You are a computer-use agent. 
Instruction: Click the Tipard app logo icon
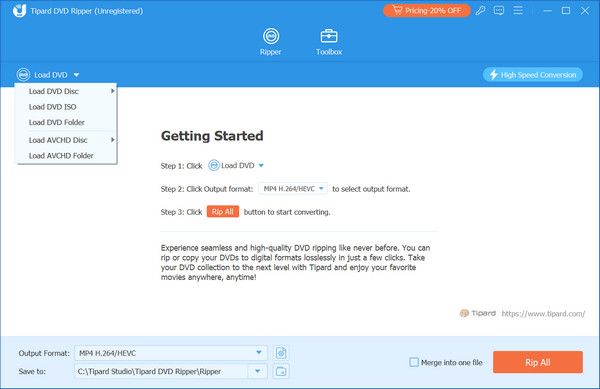(x=19, y=11)
